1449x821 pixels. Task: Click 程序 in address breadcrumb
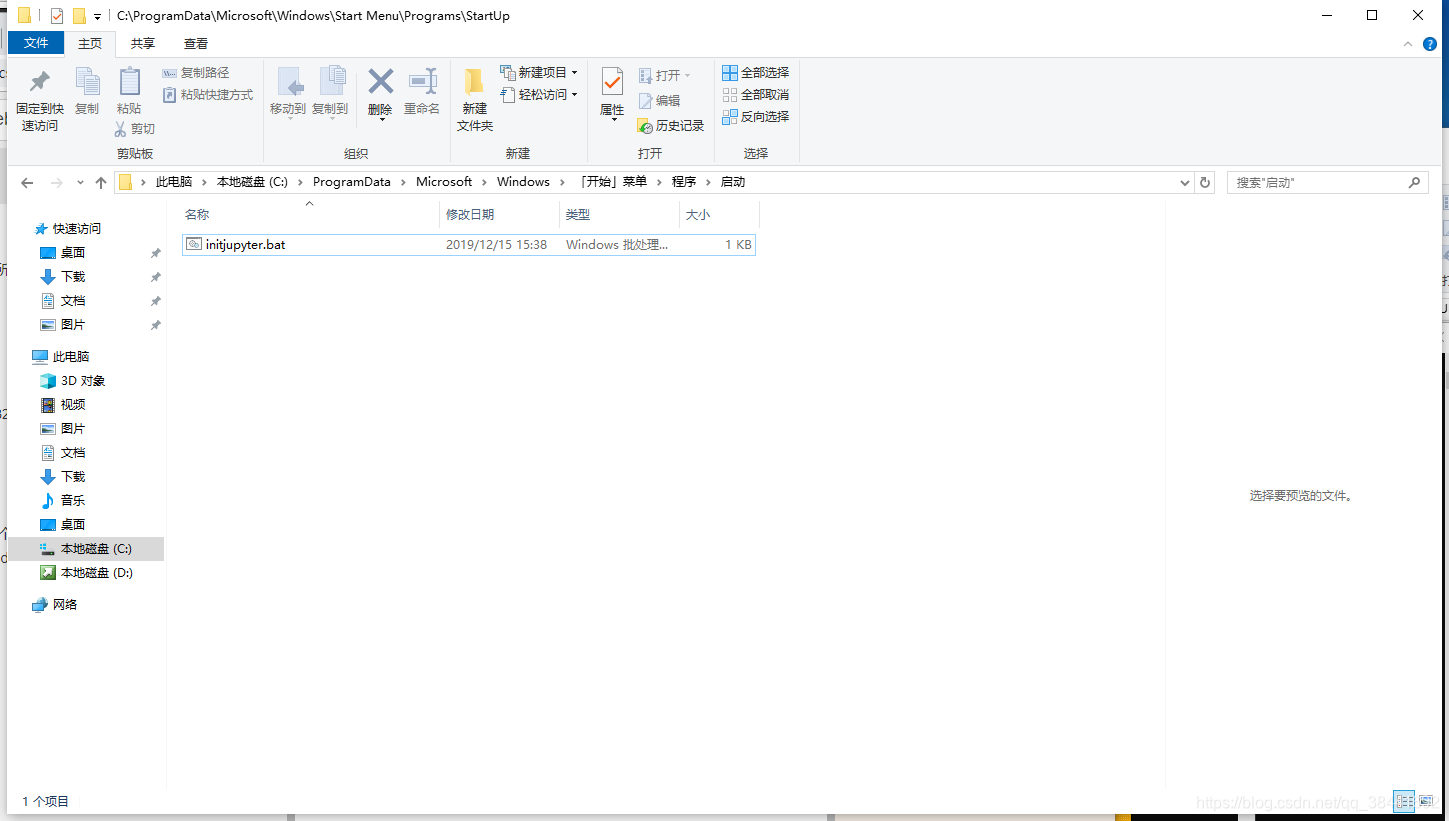point(684,182)
